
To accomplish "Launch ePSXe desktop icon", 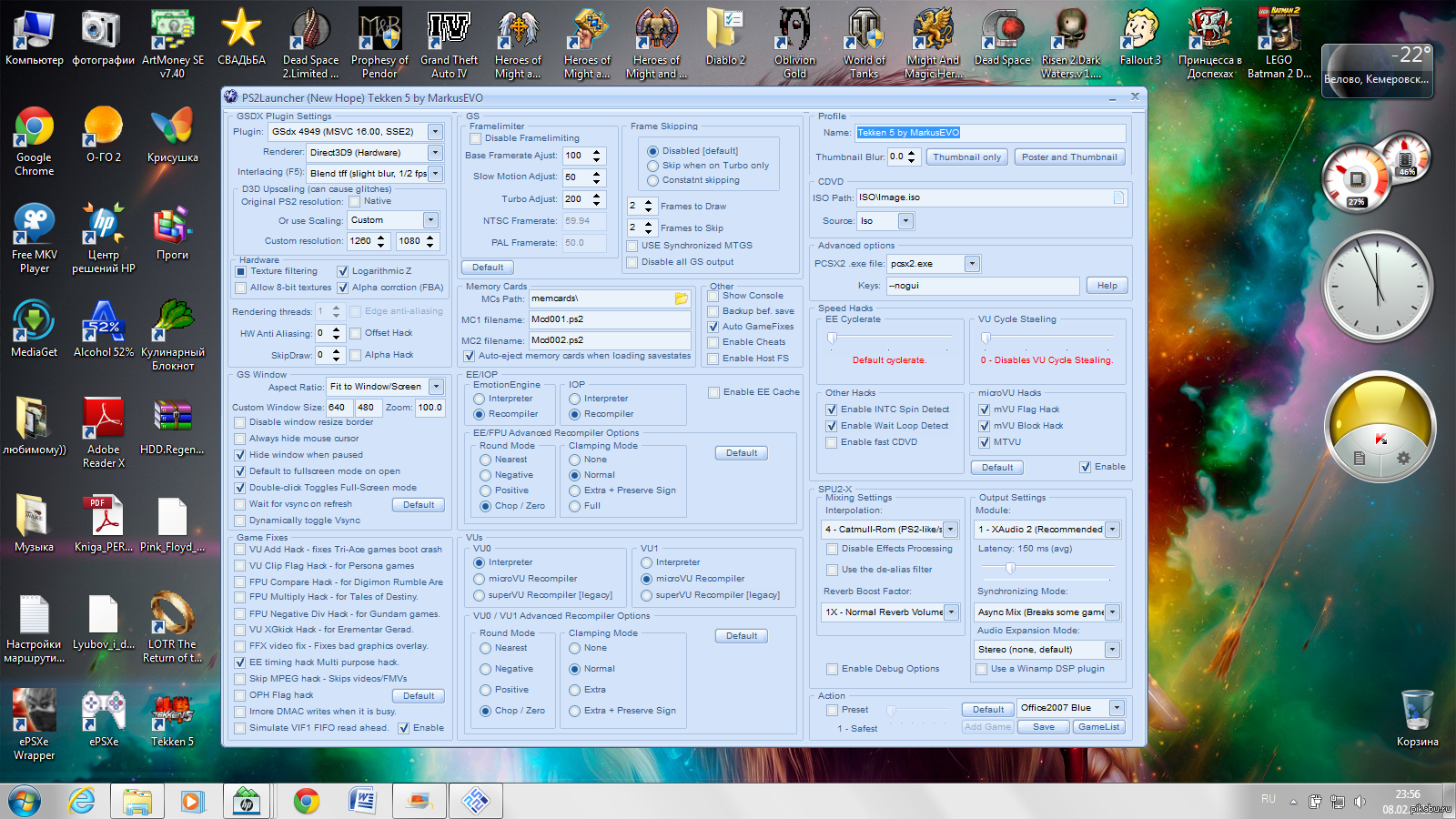I will 104,718.
